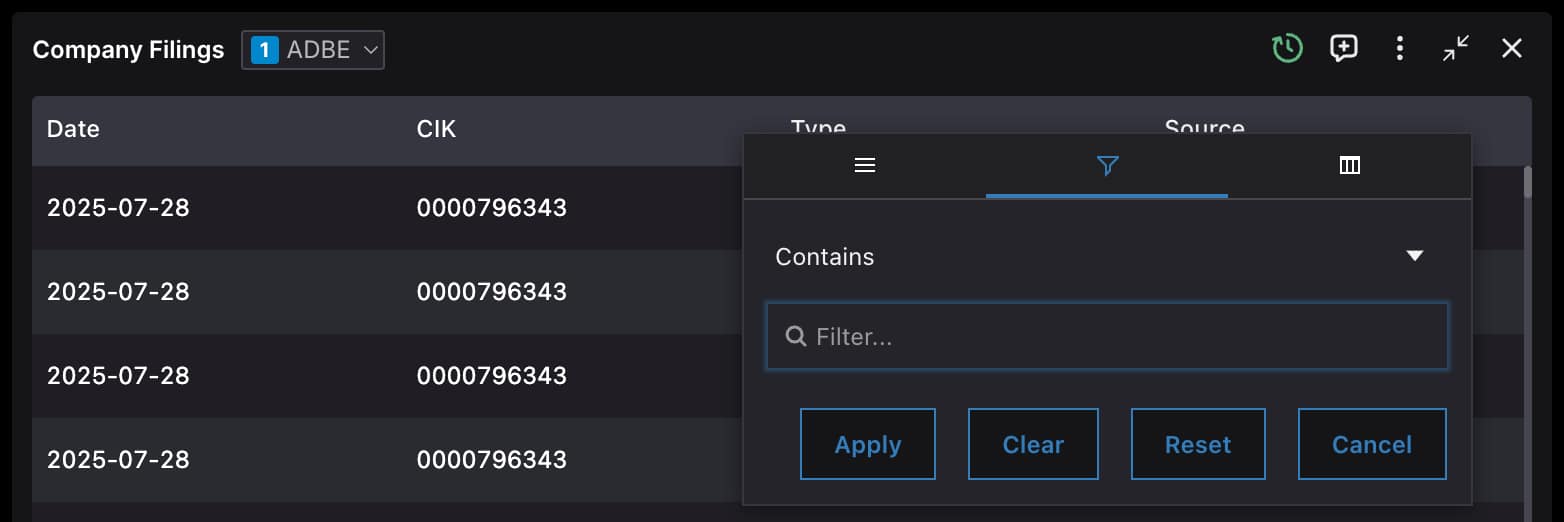Close the Company Filings widget

(1512, 48)
